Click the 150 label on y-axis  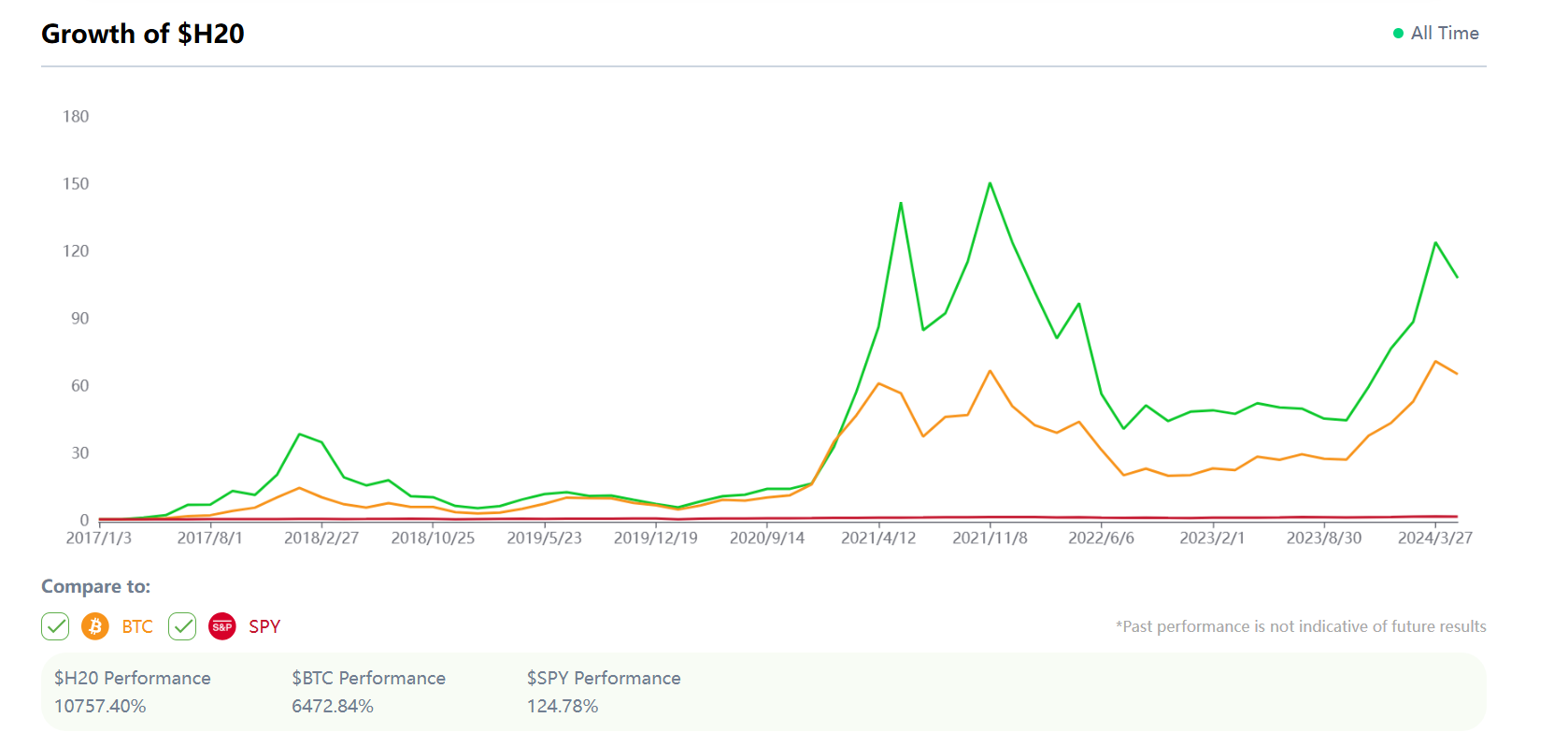click(x=76, y=184)
